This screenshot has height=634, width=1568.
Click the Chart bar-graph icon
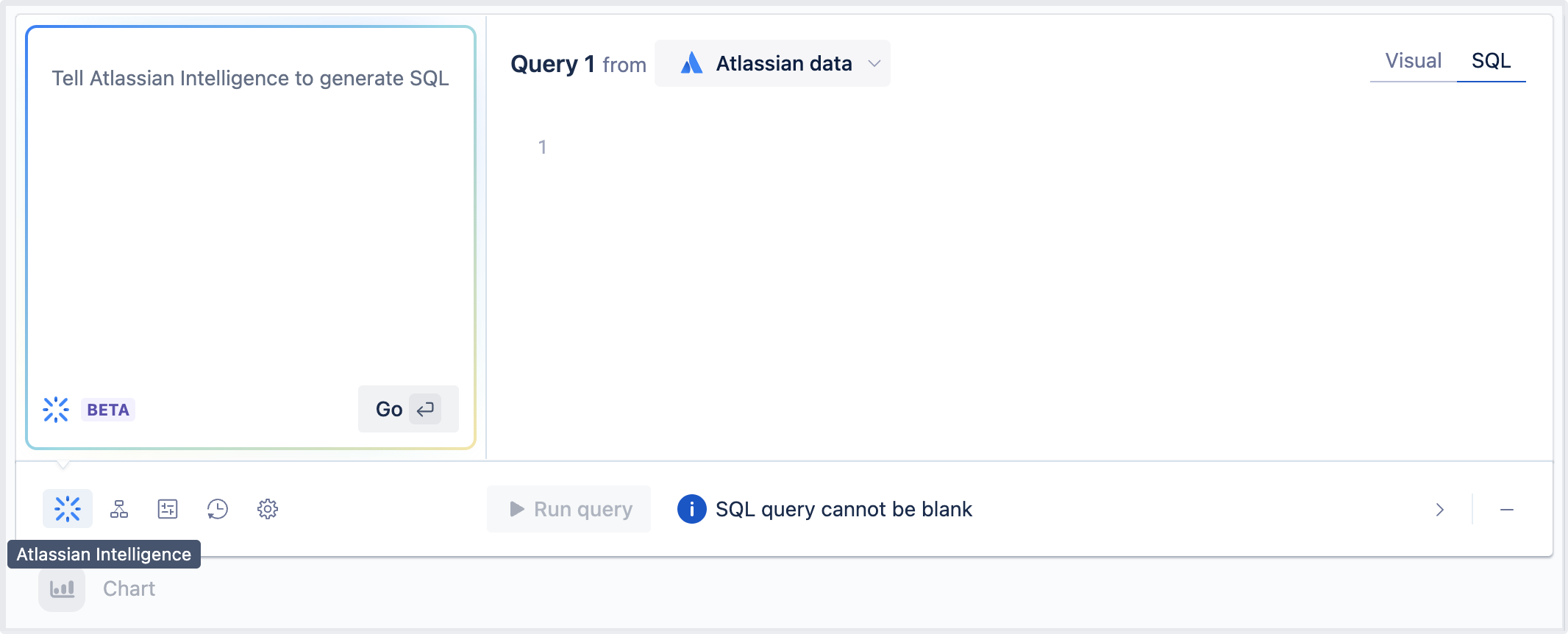(x=62, y=588)
